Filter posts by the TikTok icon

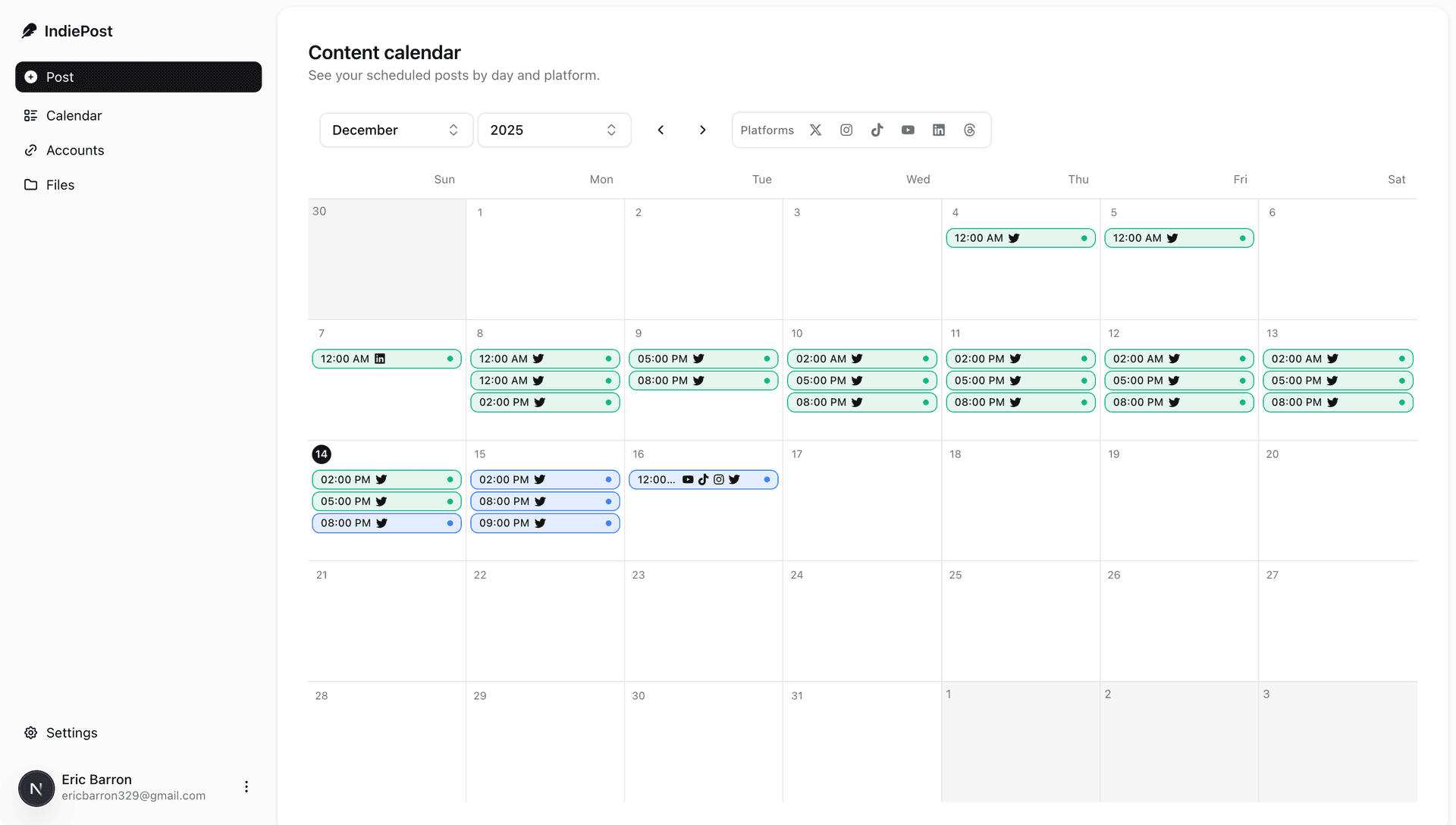tap(877, 130)
